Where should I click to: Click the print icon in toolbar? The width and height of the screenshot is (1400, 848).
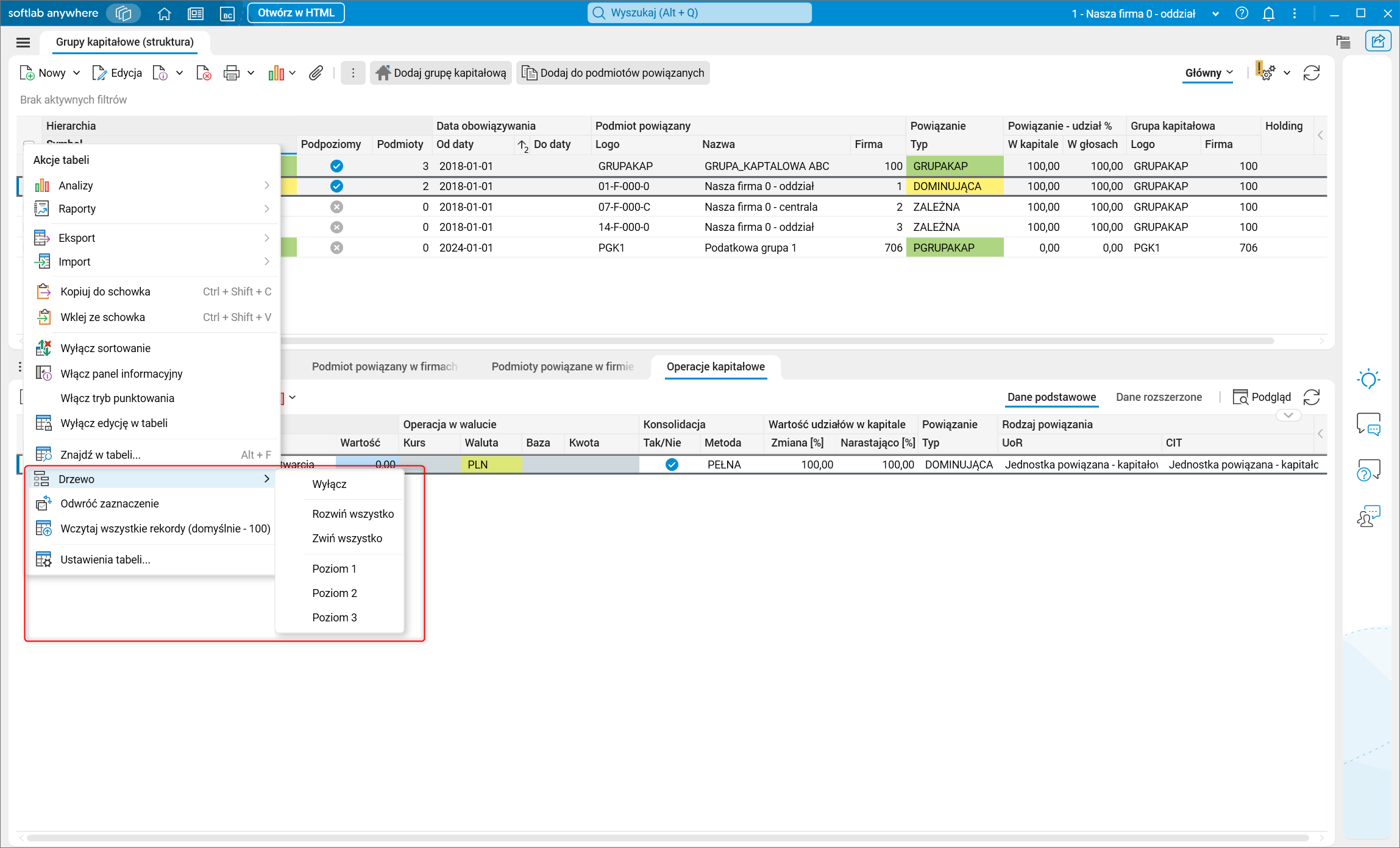(231, 73)
